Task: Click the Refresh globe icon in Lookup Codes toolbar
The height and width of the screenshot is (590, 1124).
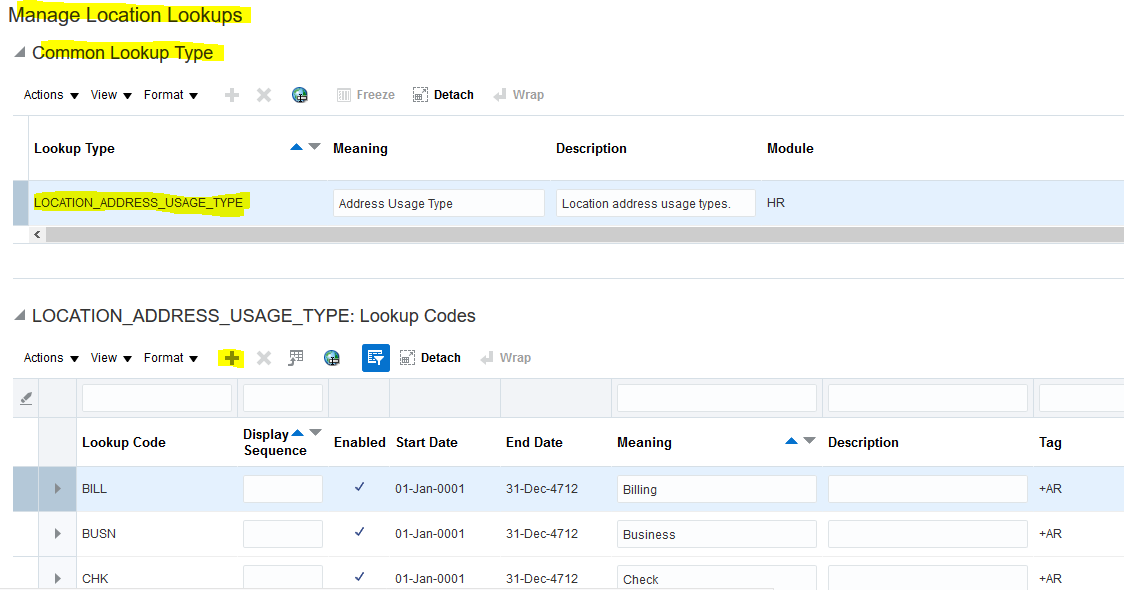Action: click(332, 357)
